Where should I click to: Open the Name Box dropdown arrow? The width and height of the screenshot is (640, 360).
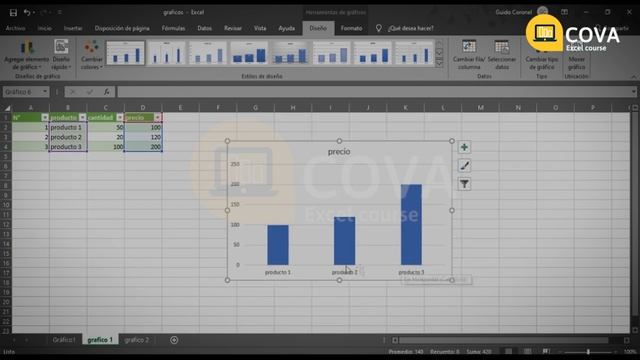44,92
